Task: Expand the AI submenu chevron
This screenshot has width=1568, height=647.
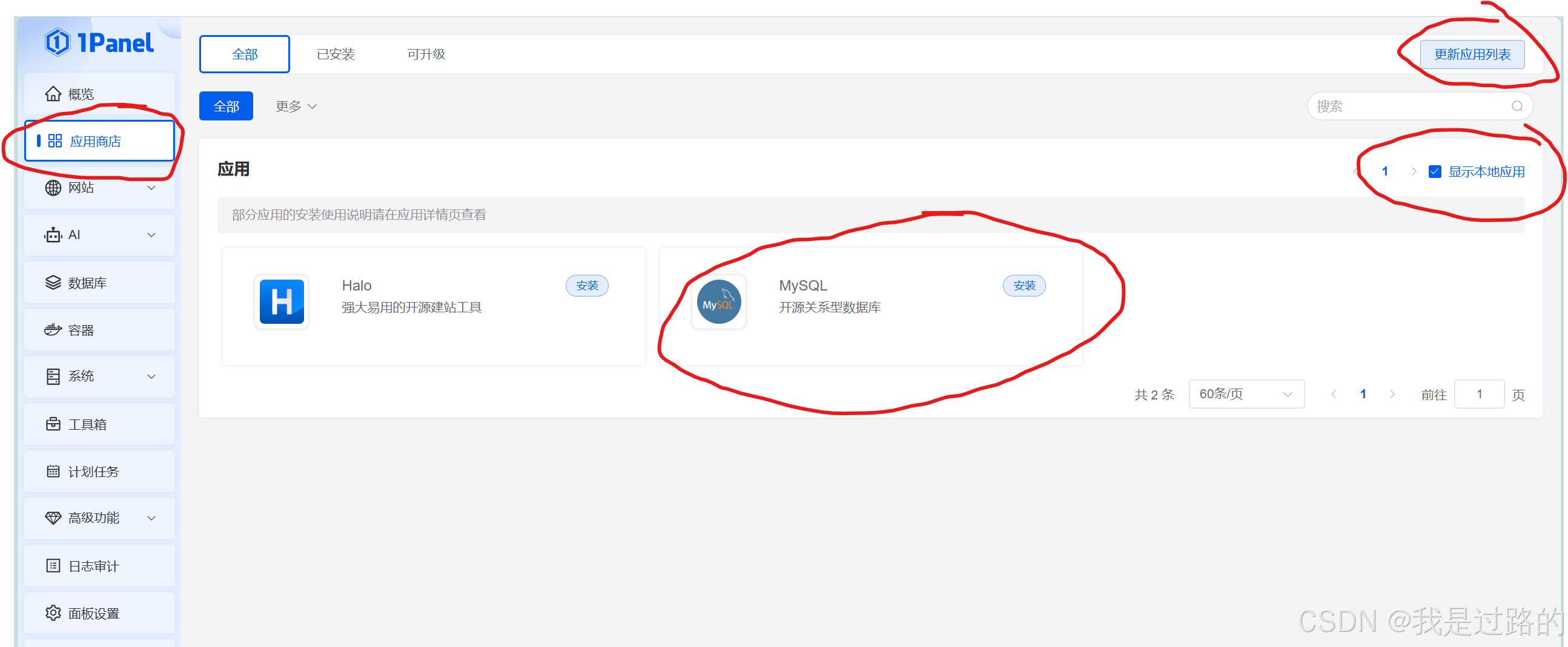Action: 151,235
